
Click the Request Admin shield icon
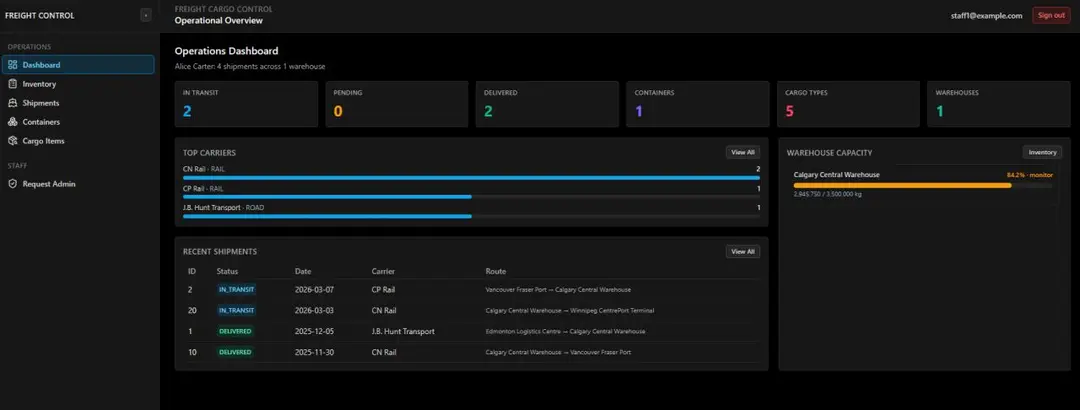[12, 184]
